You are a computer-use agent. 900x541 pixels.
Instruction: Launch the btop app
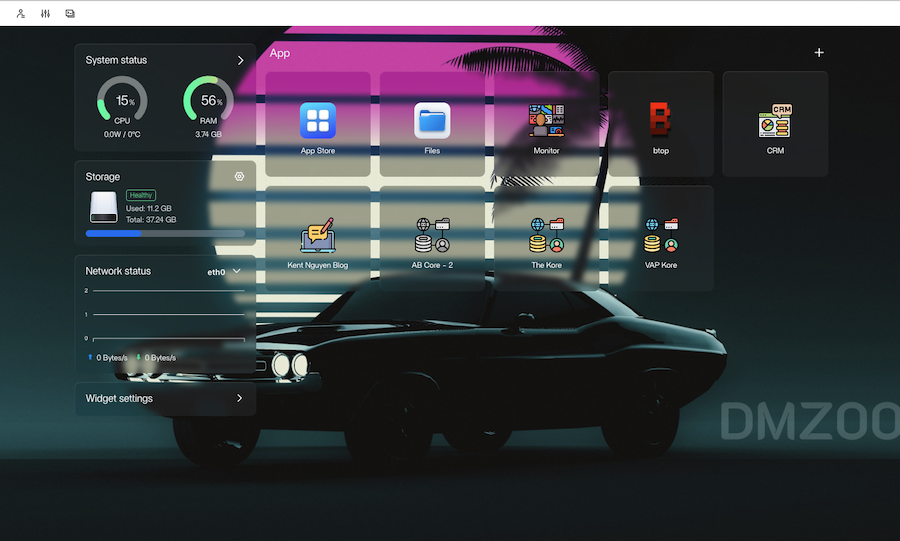661,124
